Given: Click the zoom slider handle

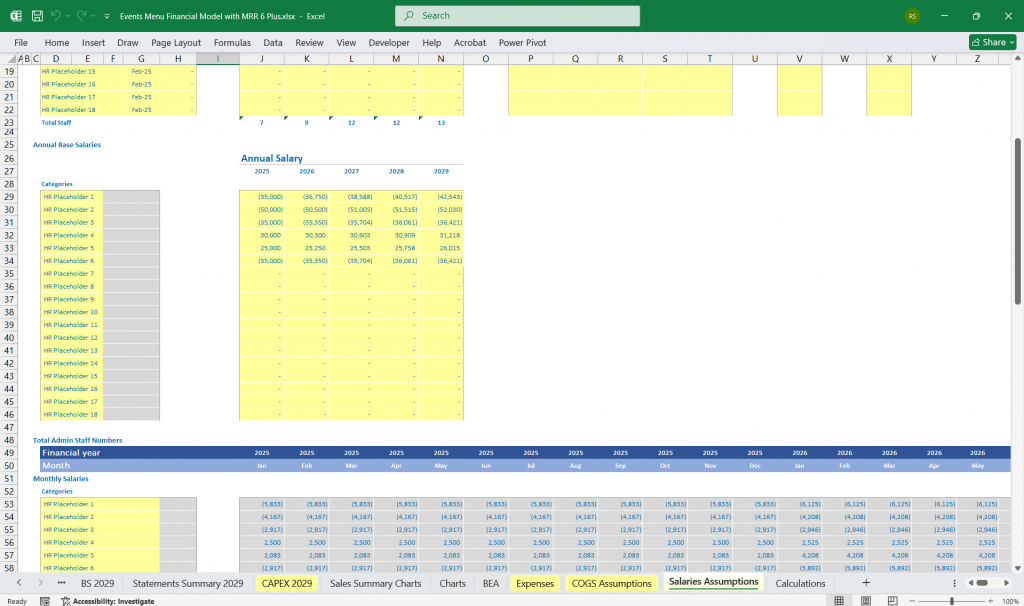Looking at the screenshot, I should [952, 598].
